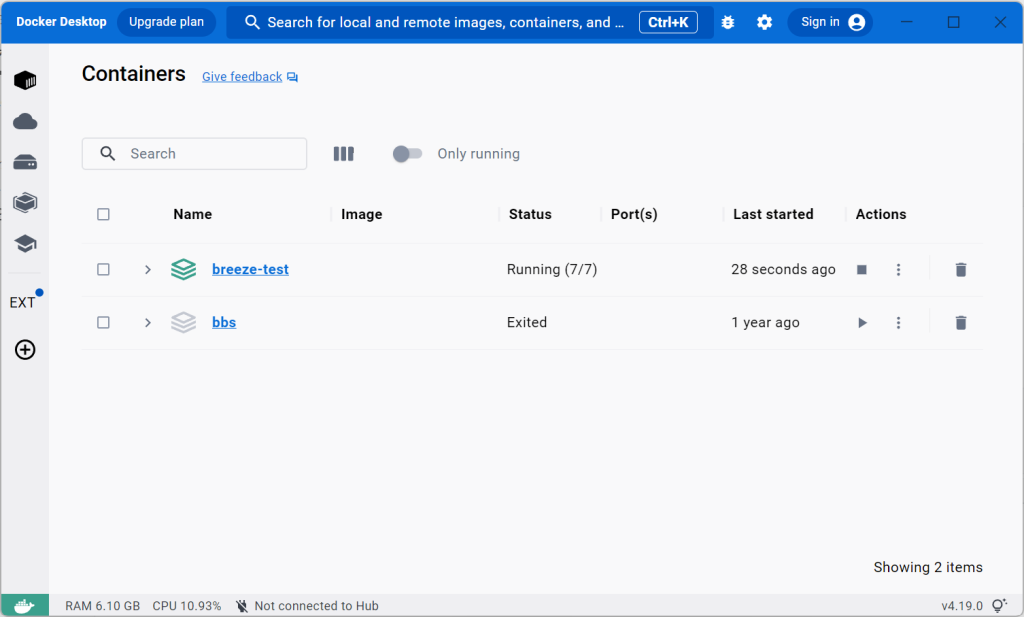Viewport: 1024px width, 617px height.
Task: Open the Images section from the sidebar
Action: pyautogui.click(x=24, y=202)
